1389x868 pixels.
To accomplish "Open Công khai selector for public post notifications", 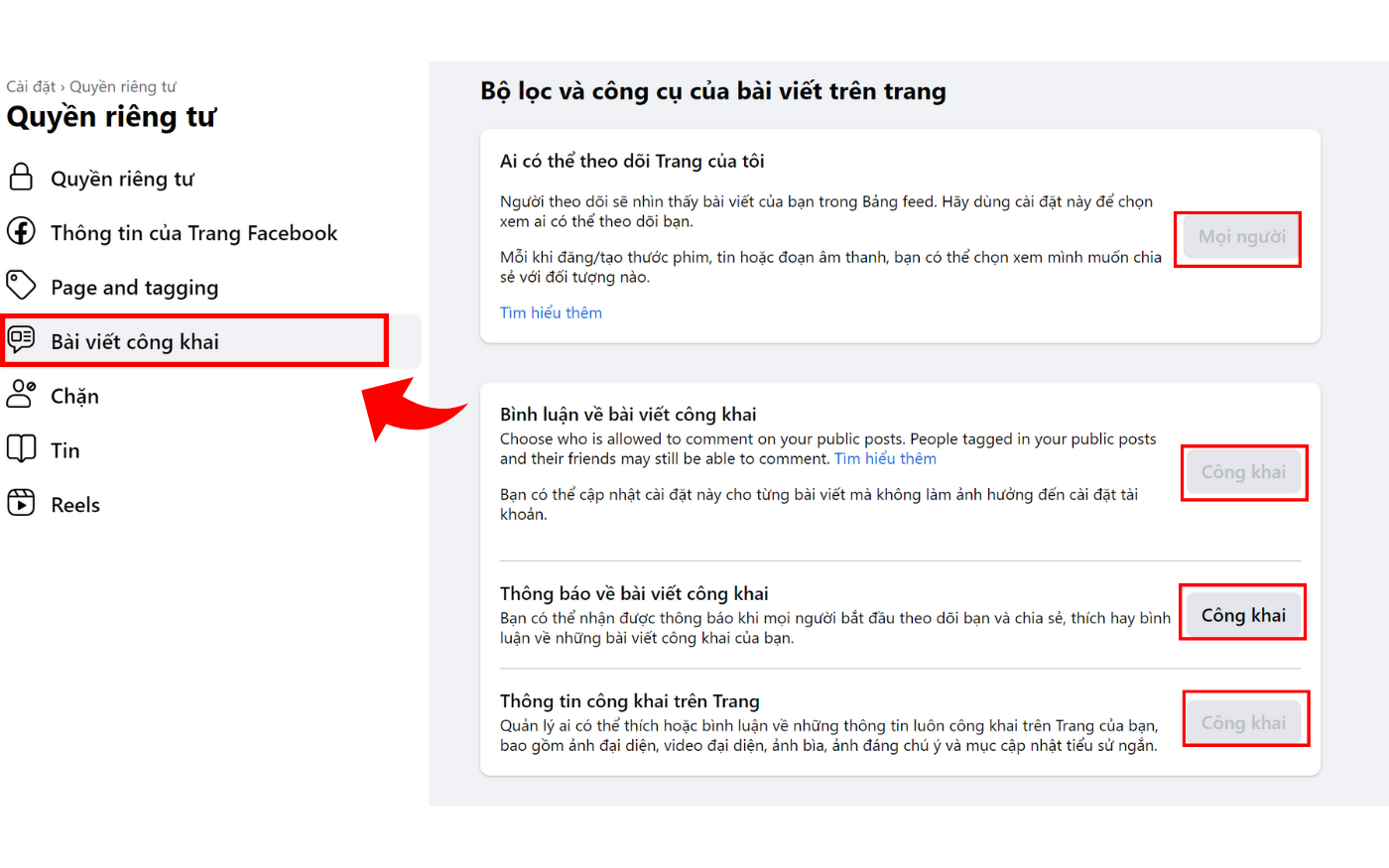I will (x=1243, y=615).
